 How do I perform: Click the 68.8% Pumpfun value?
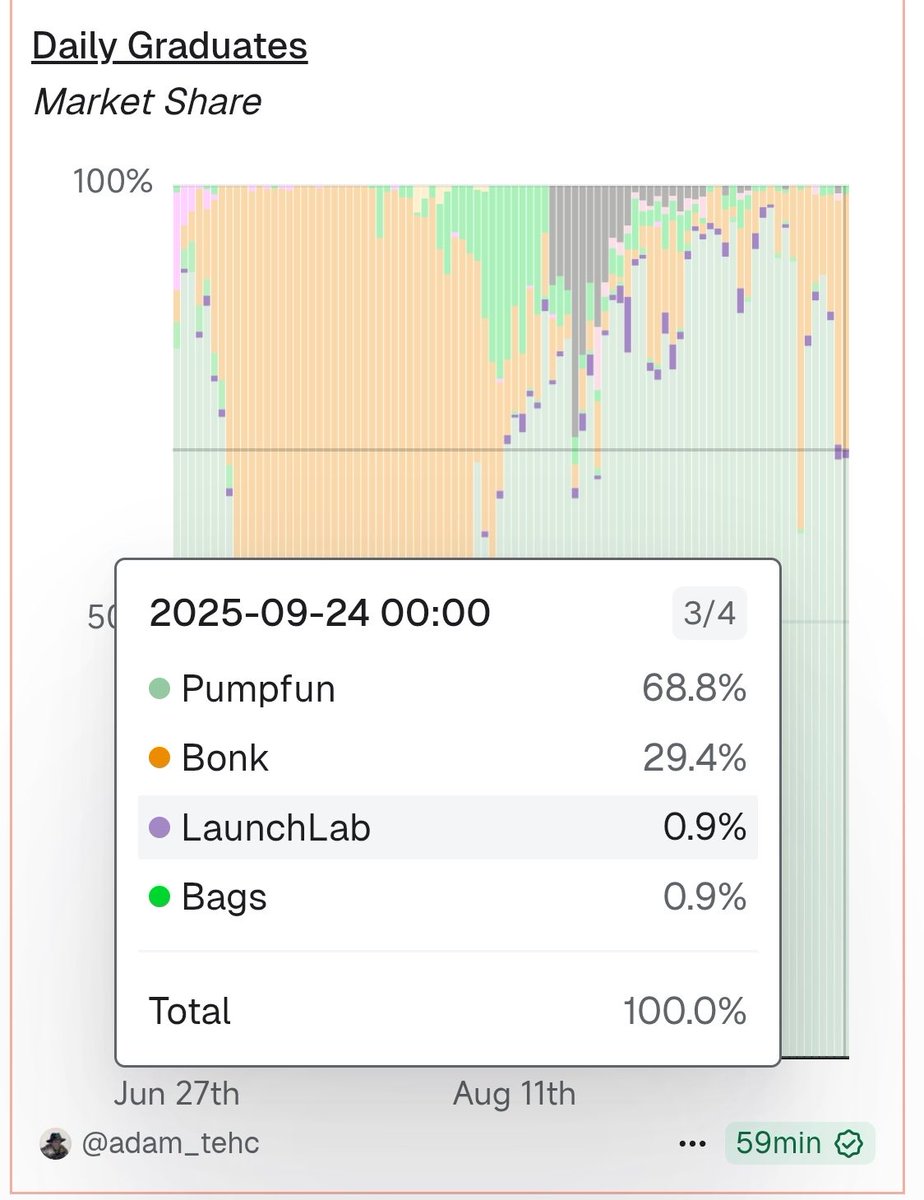point(694,689)
